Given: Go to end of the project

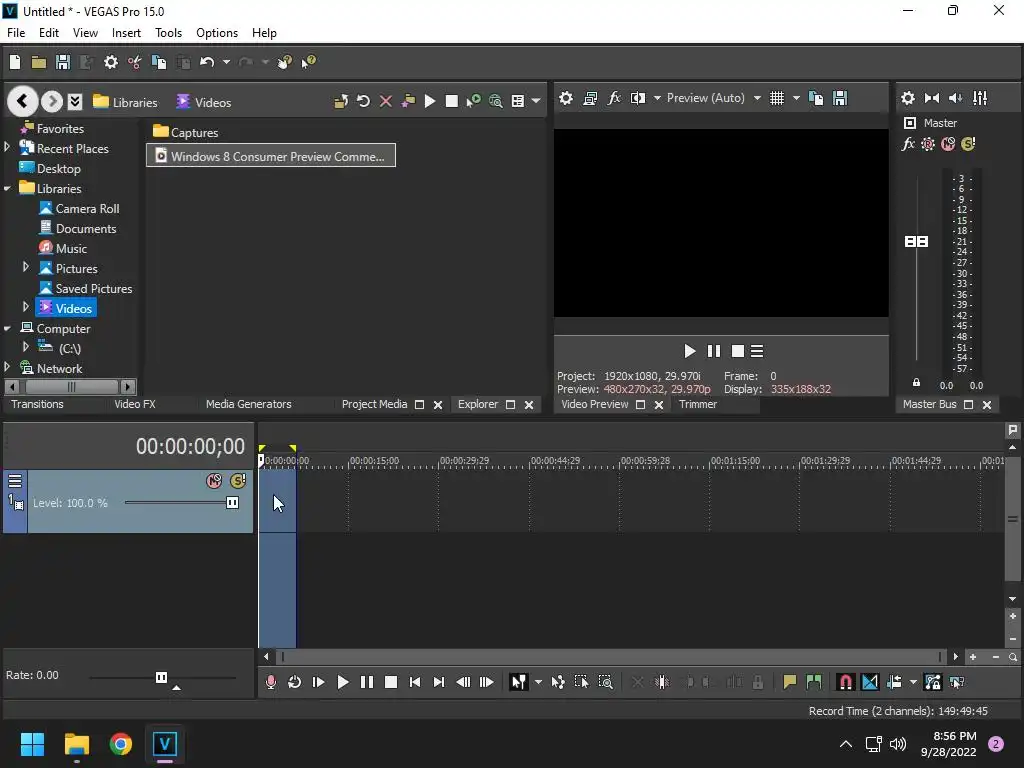Looking at the screenshot, I should (439, 682).
